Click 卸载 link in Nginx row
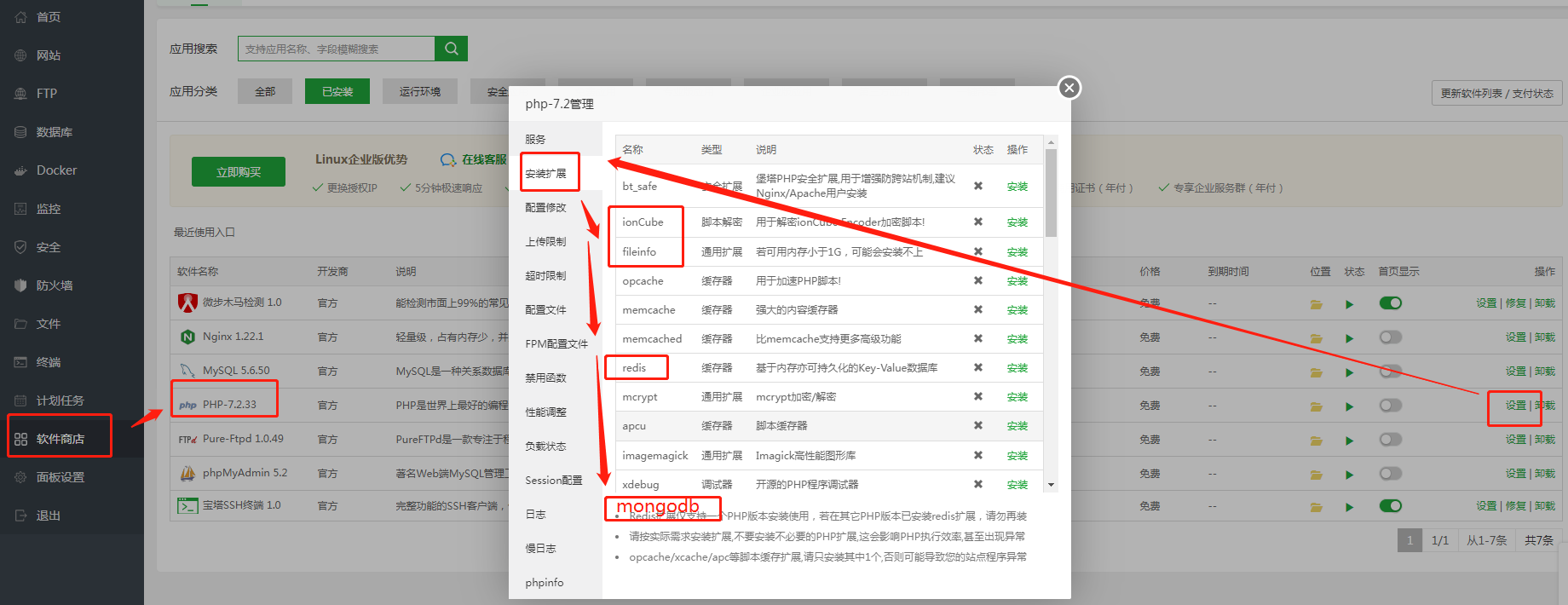 tap(1545, 337)
